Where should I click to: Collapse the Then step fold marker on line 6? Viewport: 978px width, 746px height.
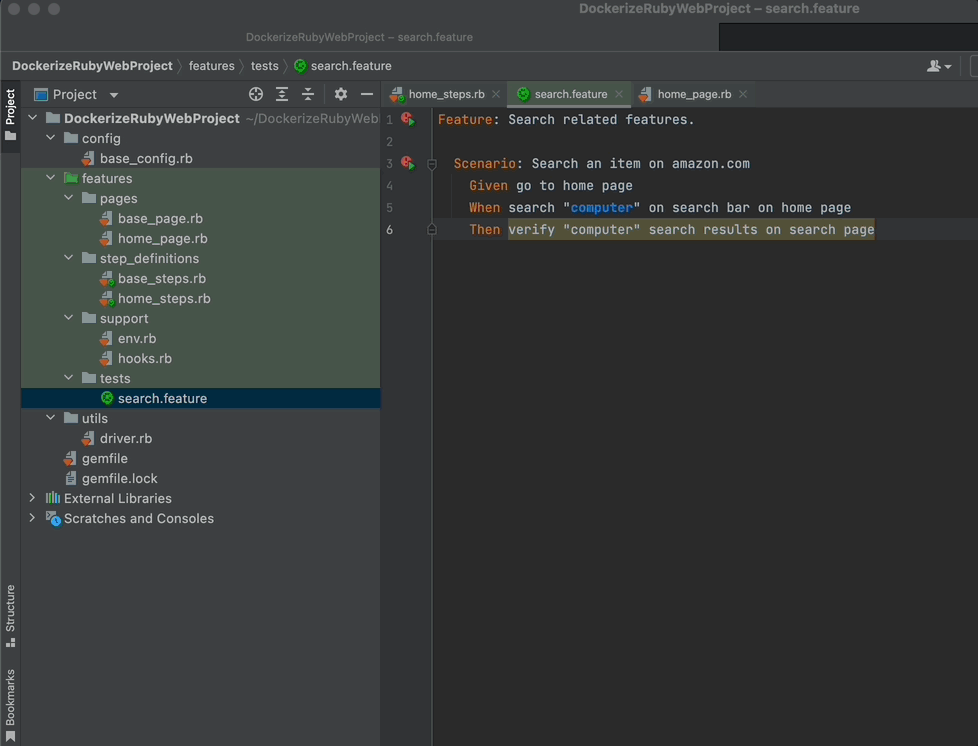click(x=432, y=229)
